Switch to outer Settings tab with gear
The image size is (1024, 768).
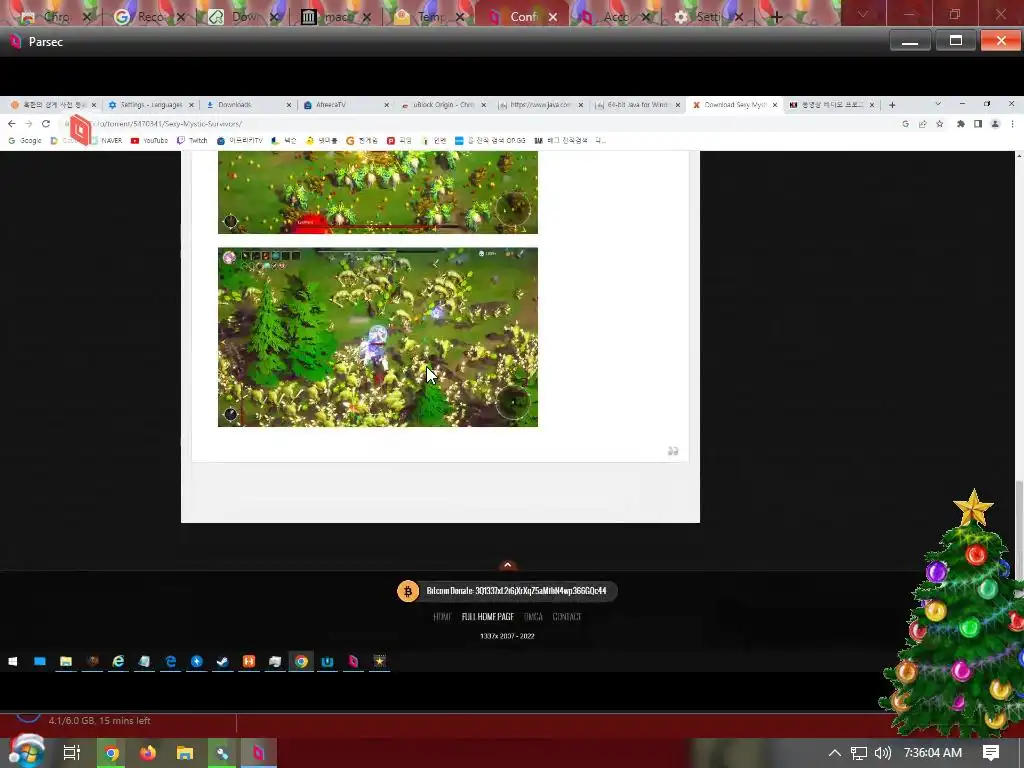point(709,16)
